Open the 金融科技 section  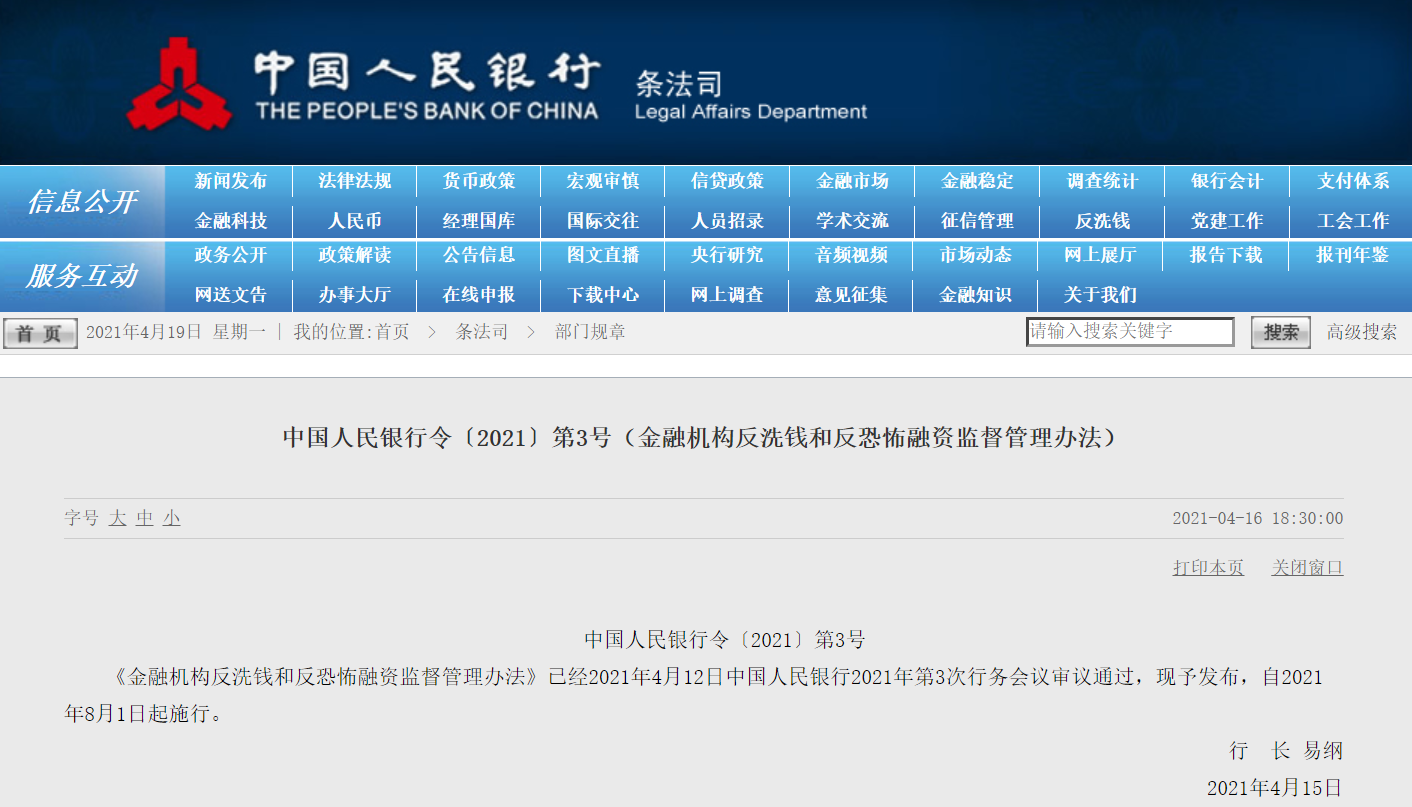pyautogui.click(x=231, y=221)
